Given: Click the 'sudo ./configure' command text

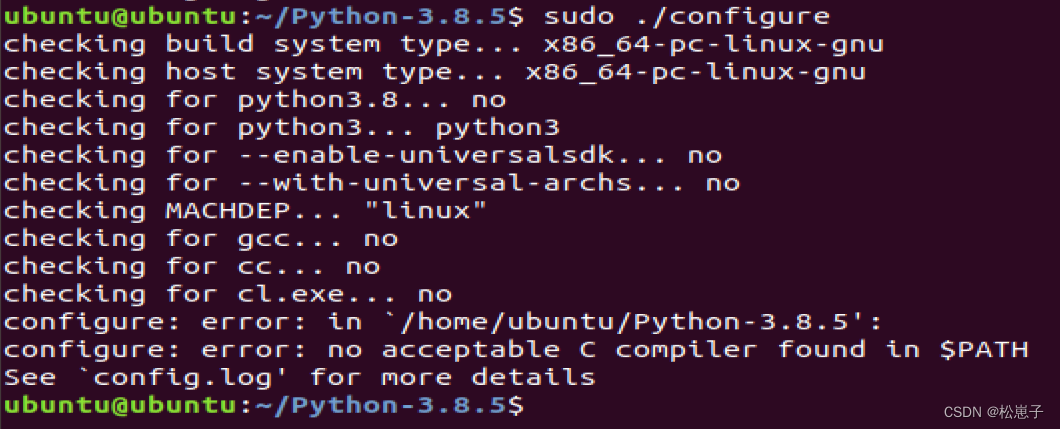Looking at the screenshot, I should (x=686, y=16).
